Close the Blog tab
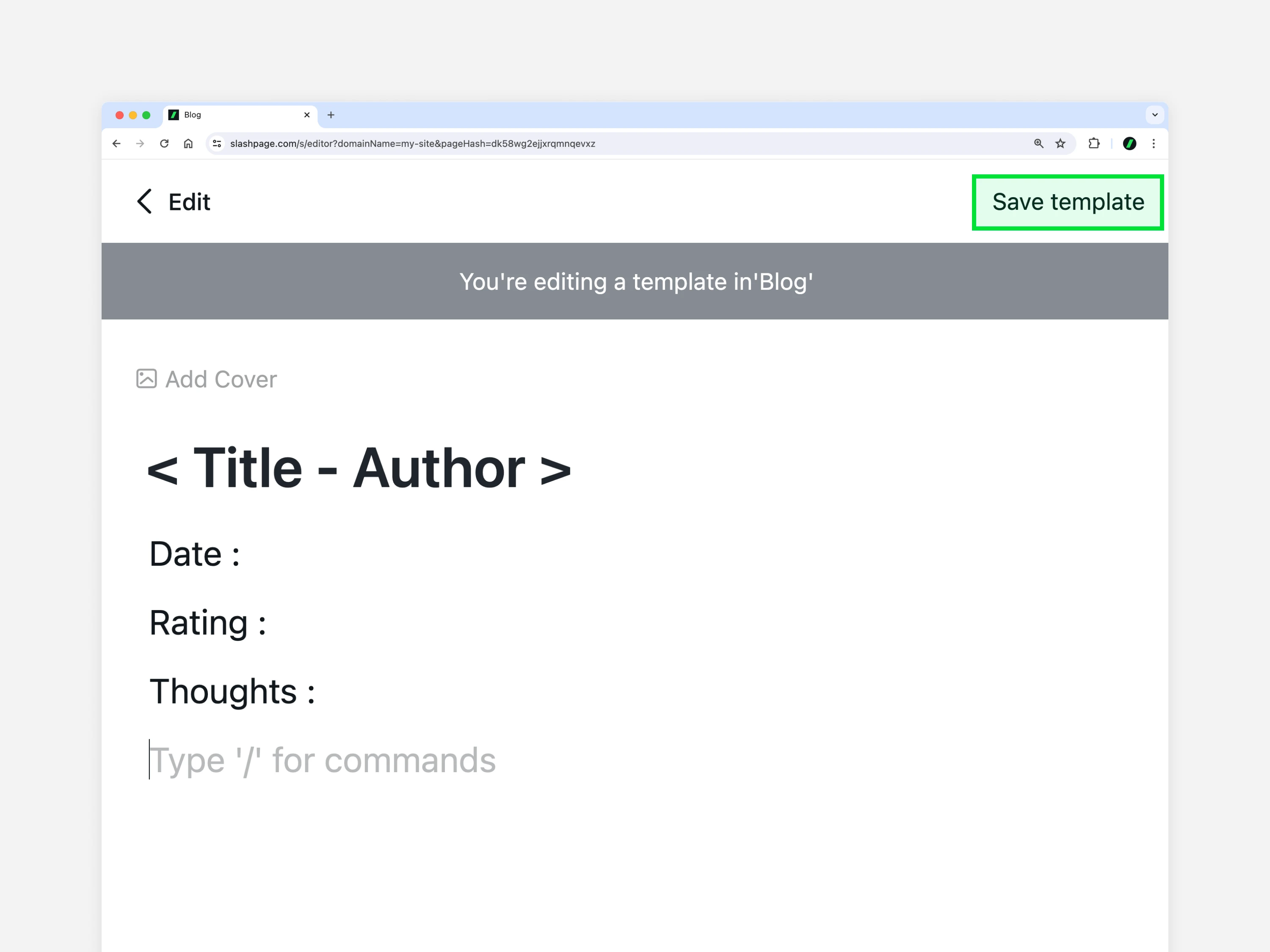 click(306, 115)
